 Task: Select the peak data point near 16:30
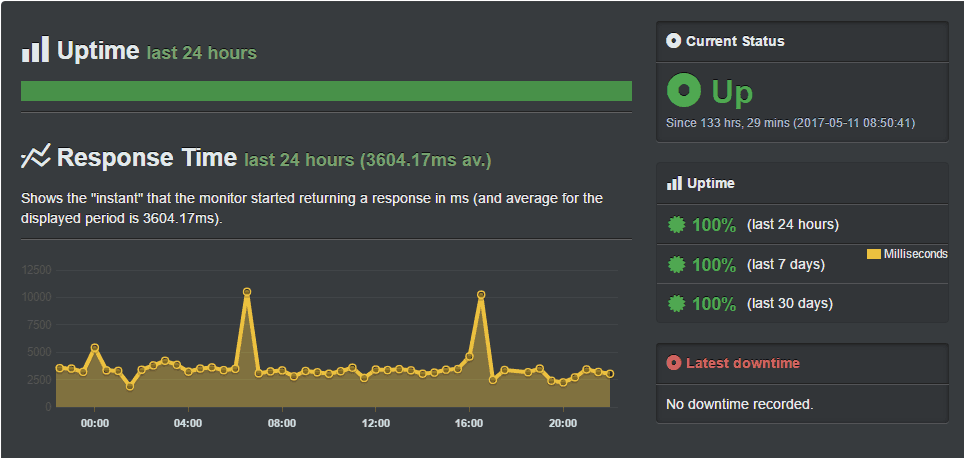point(481,295)
